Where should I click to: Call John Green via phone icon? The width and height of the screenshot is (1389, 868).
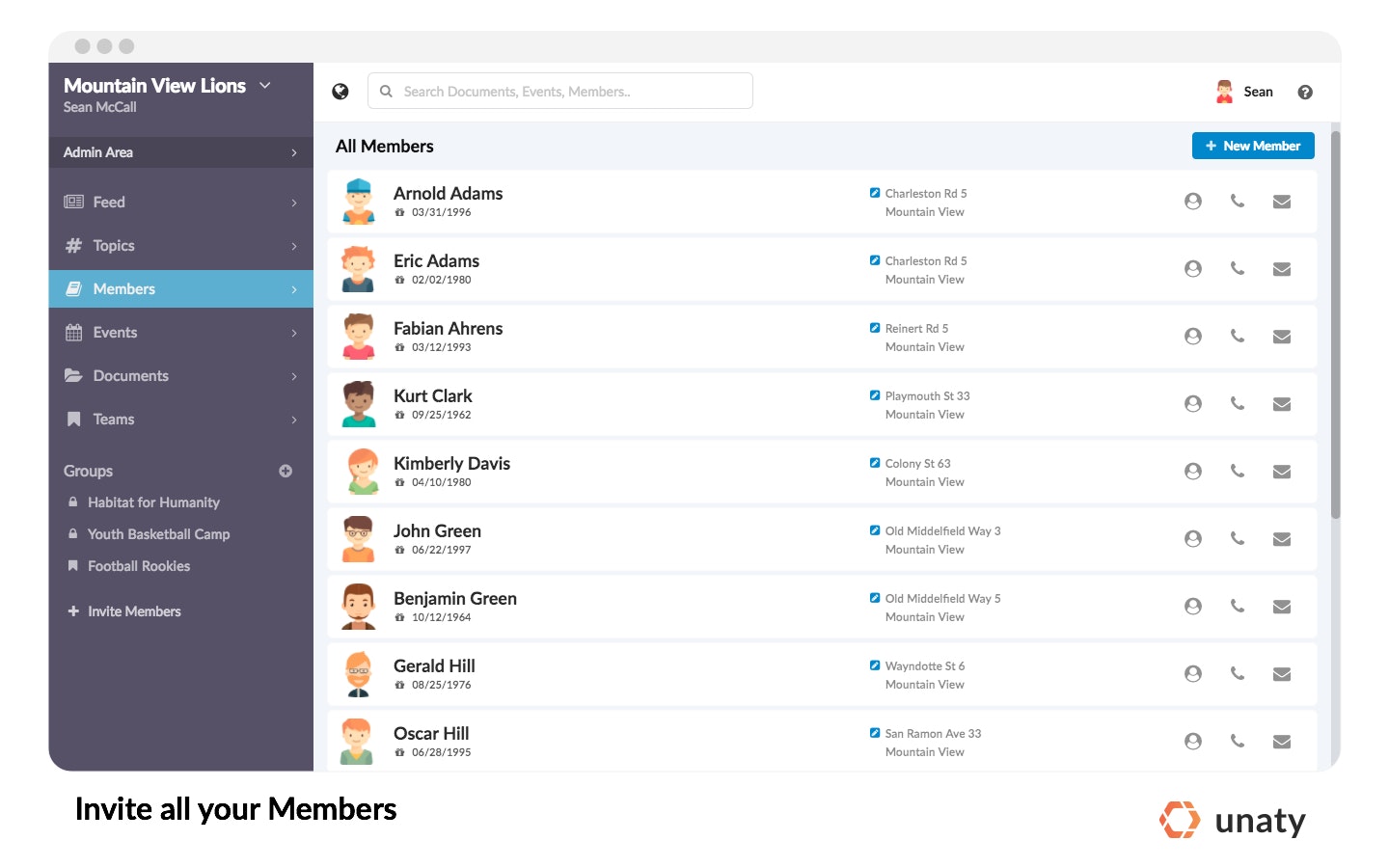coord(1238,539)
